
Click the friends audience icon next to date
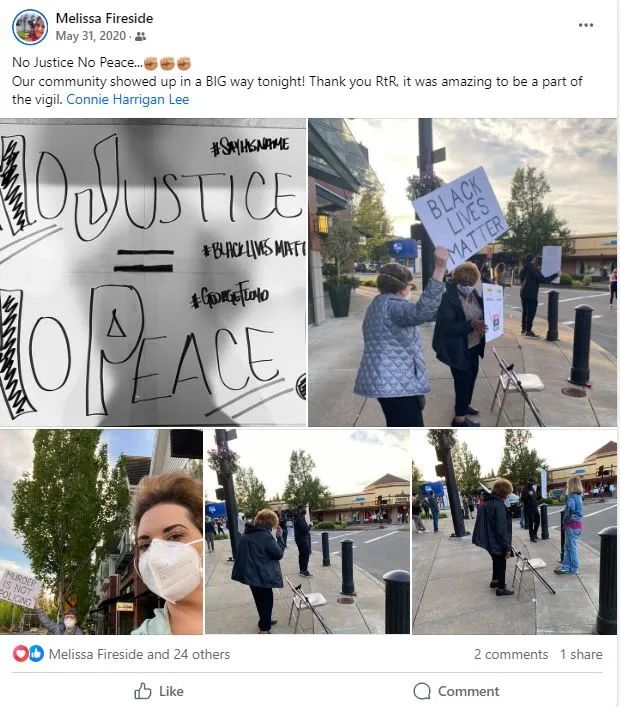(140, 36)
